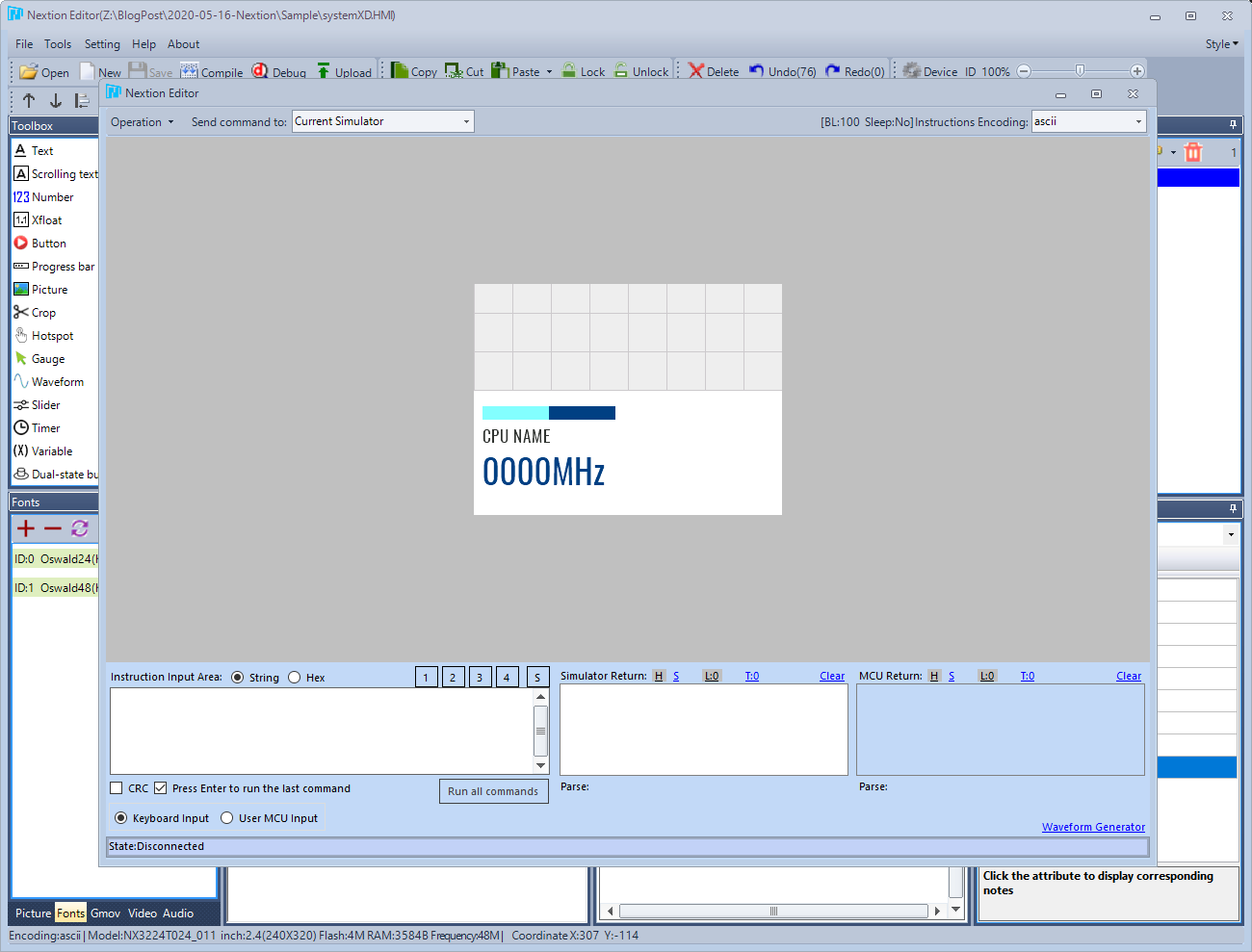
Task: Open the Operation menu
Action: click(x=141, y=121)
